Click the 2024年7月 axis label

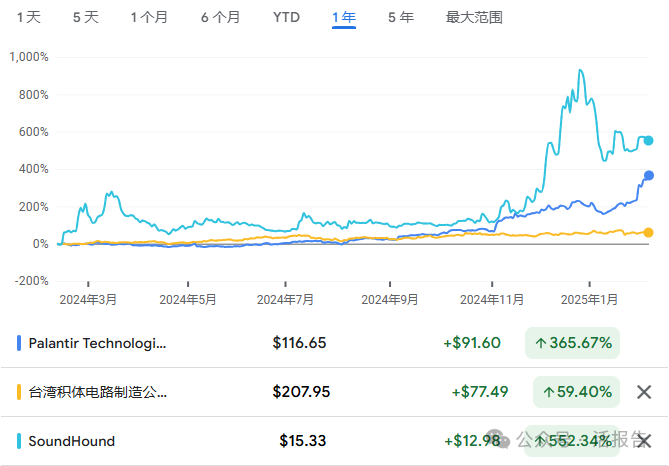pyautogui.click(x=285, y=300)
